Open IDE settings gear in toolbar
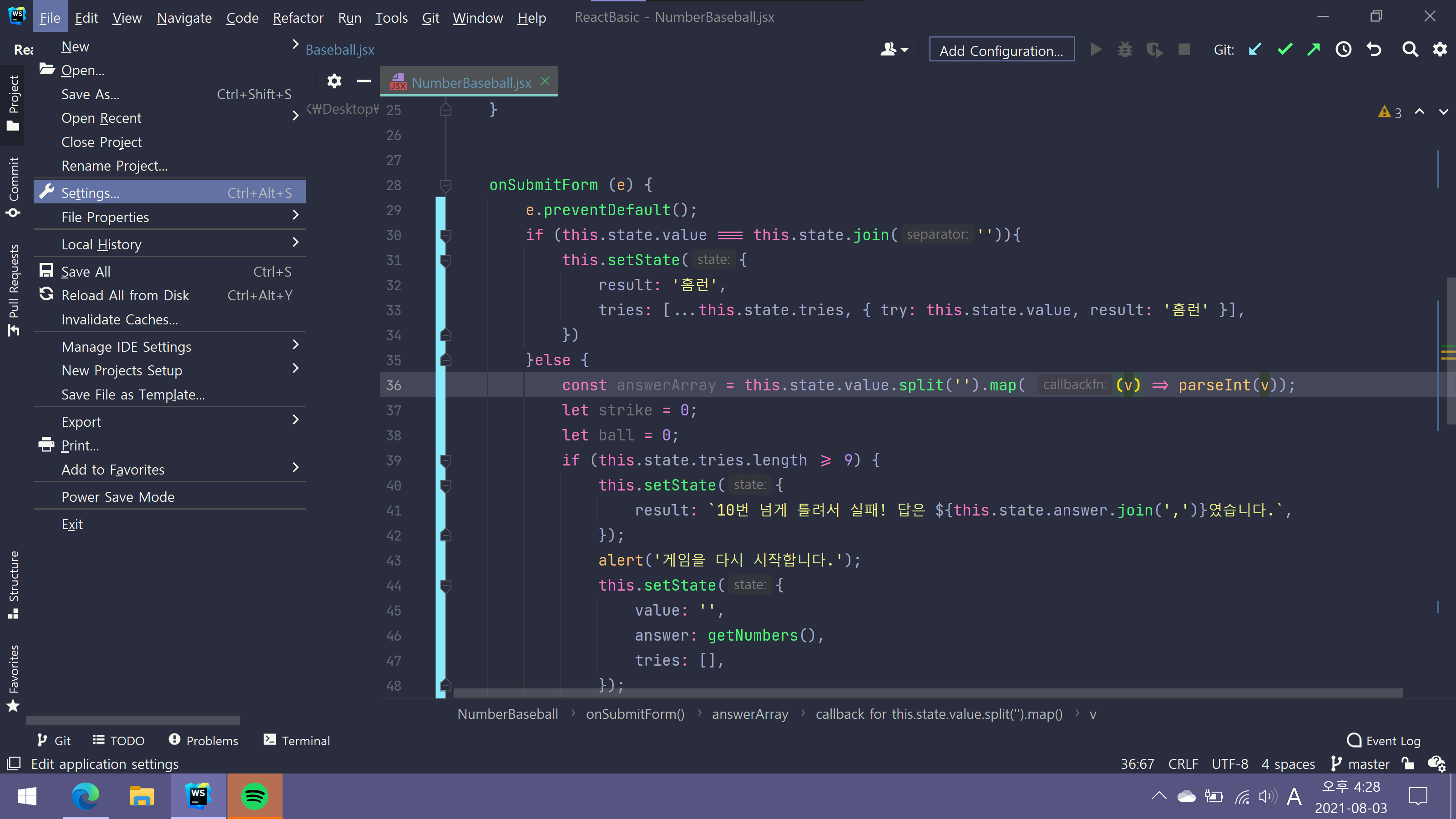The height and width of the screenshot is (819, 1456). pyautogui.click(x=1440, y=50)
